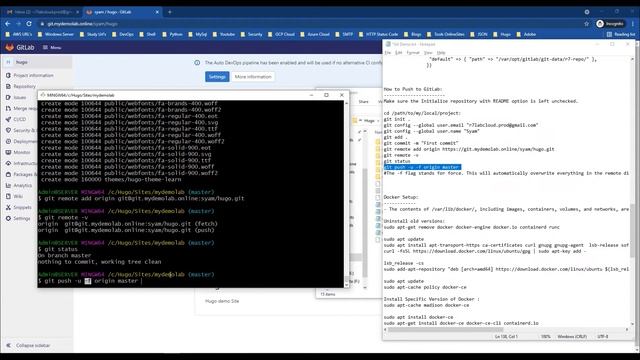Click the GitLab fox logo
This screenshot has height=360, width=640.
click(x=9, y=48)
